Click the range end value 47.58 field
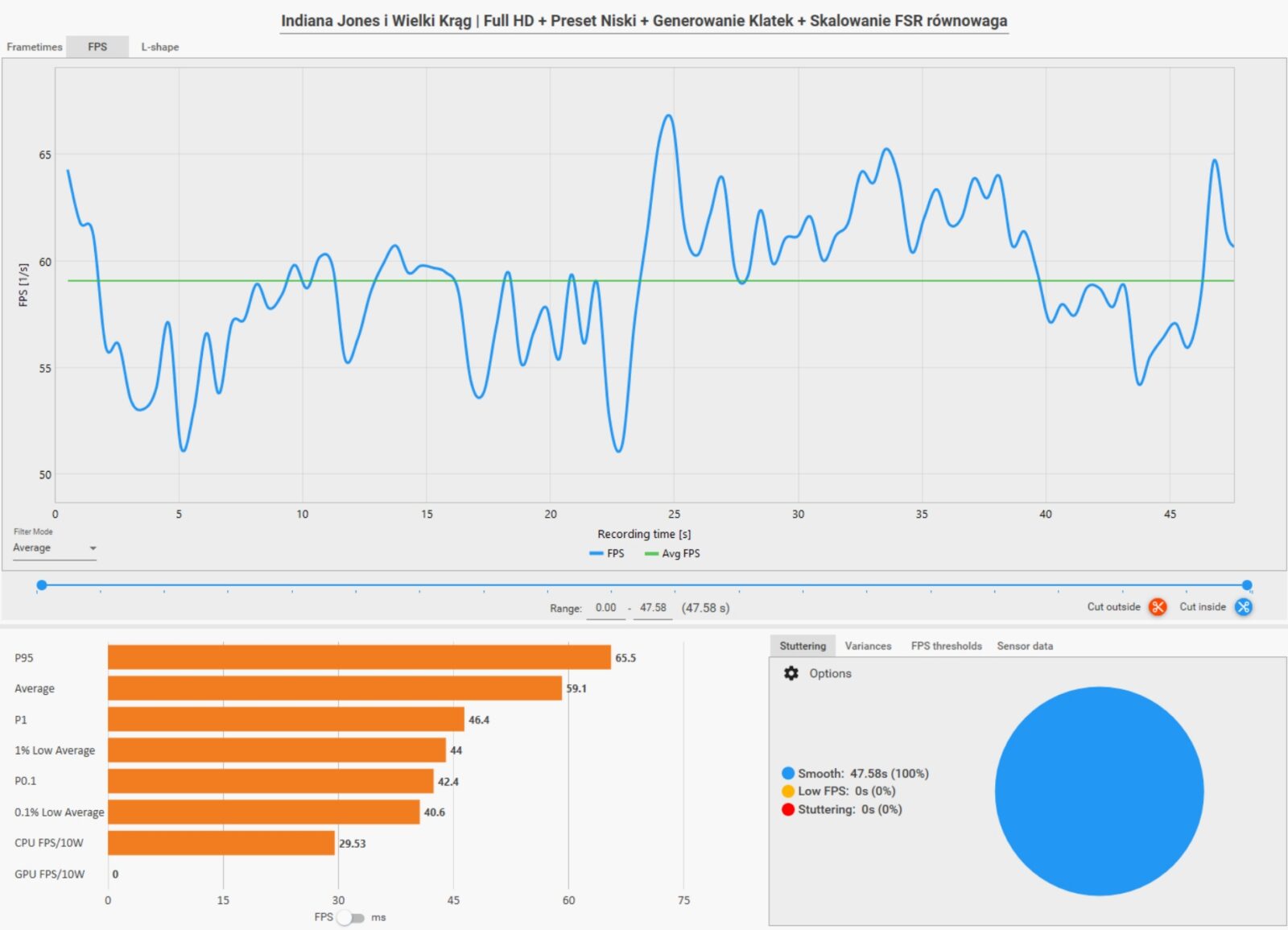The image size is (1288, 930). pyautogui.click(x=652, y=608)
